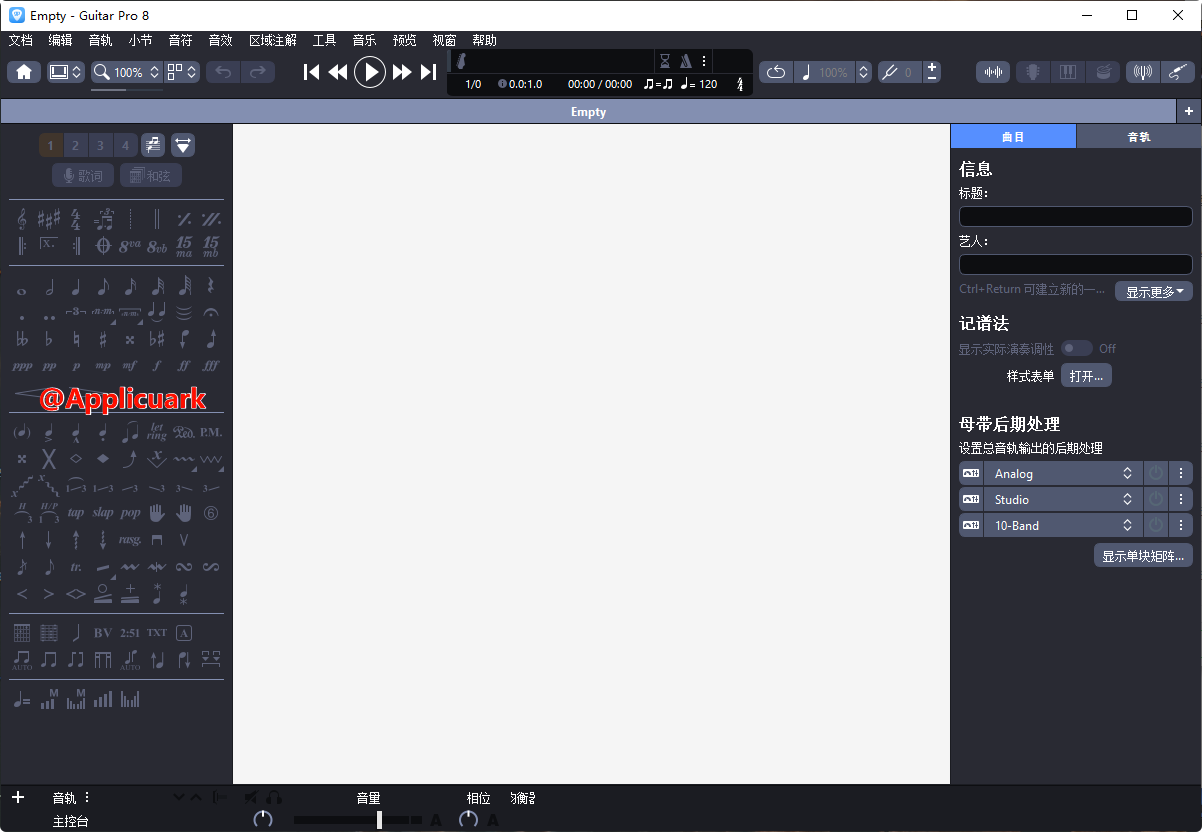Image resolution: width=1202 pixels, height=832 pixels.
Task: Insert a time signature with the 4/4 icon
Action: tap(75, 221)
